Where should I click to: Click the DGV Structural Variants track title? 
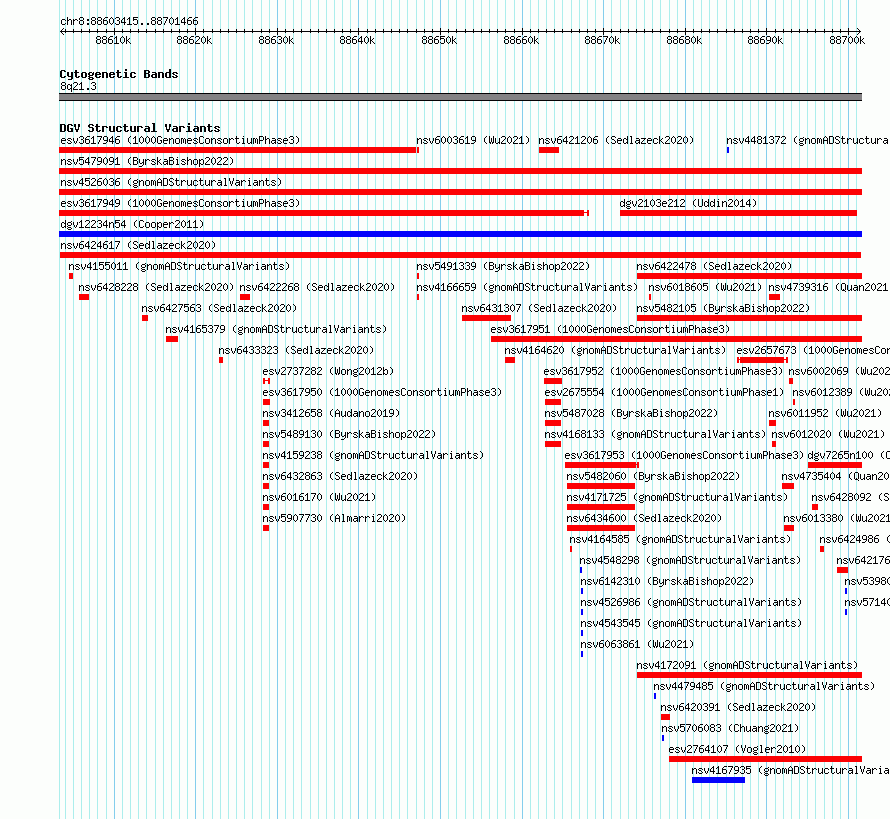pyautogui.click(x=140, y=128)
